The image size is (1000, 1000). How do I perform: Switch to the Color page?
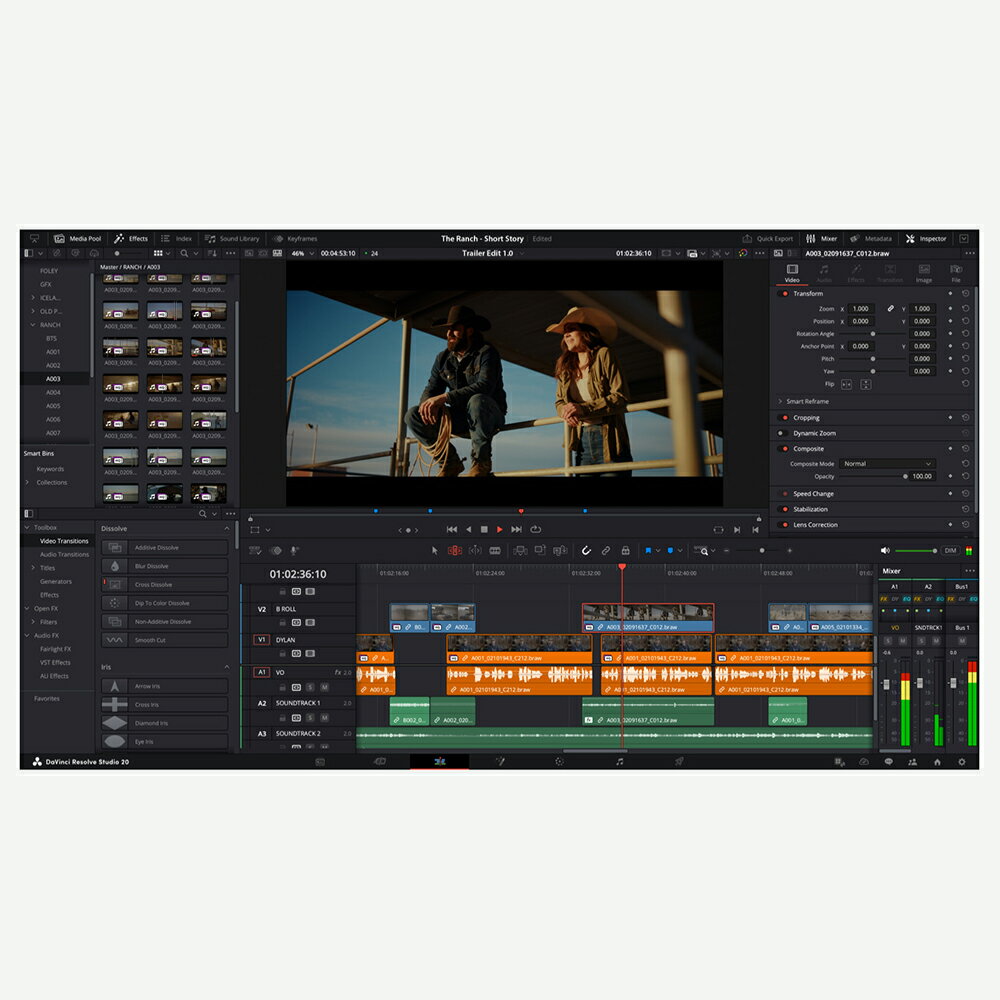(559, 763)
